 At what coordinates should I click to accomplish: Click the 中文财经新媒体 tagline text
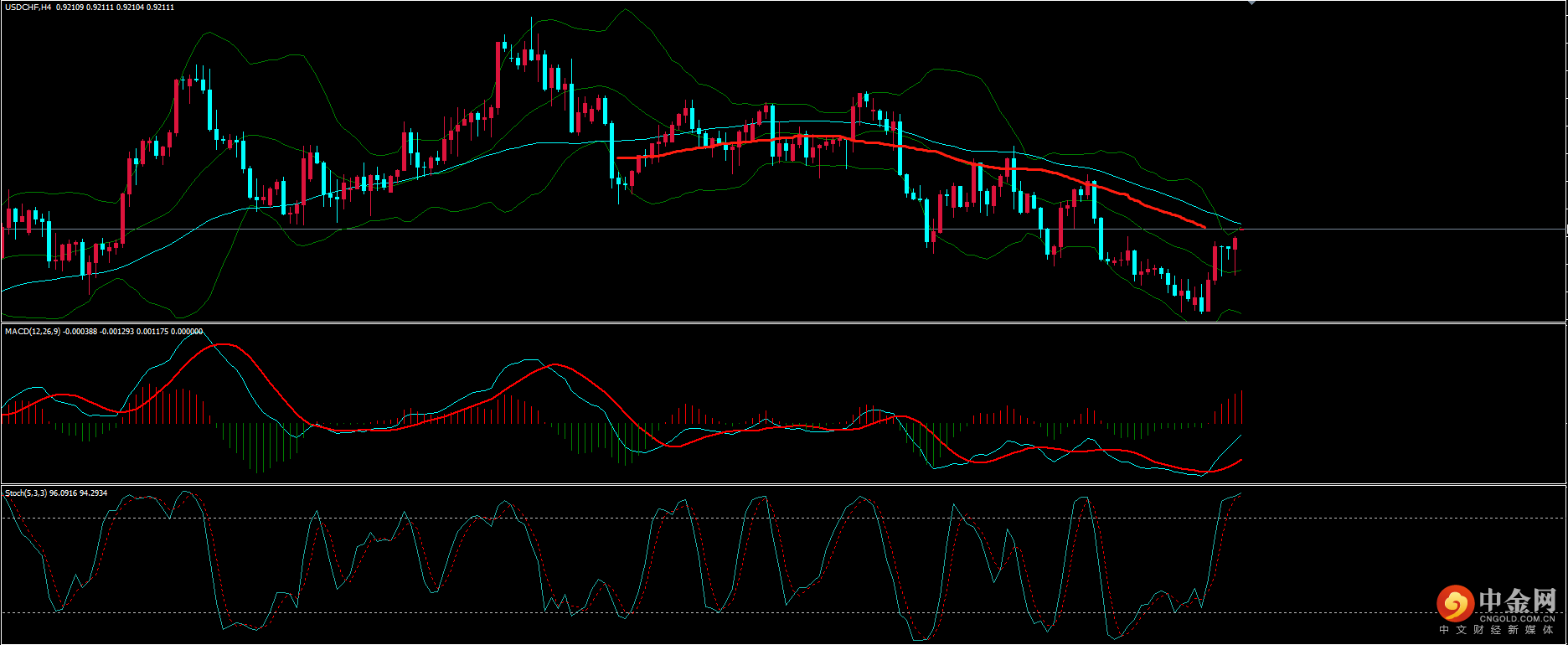pyautogui.click(x=1496, y=630)
